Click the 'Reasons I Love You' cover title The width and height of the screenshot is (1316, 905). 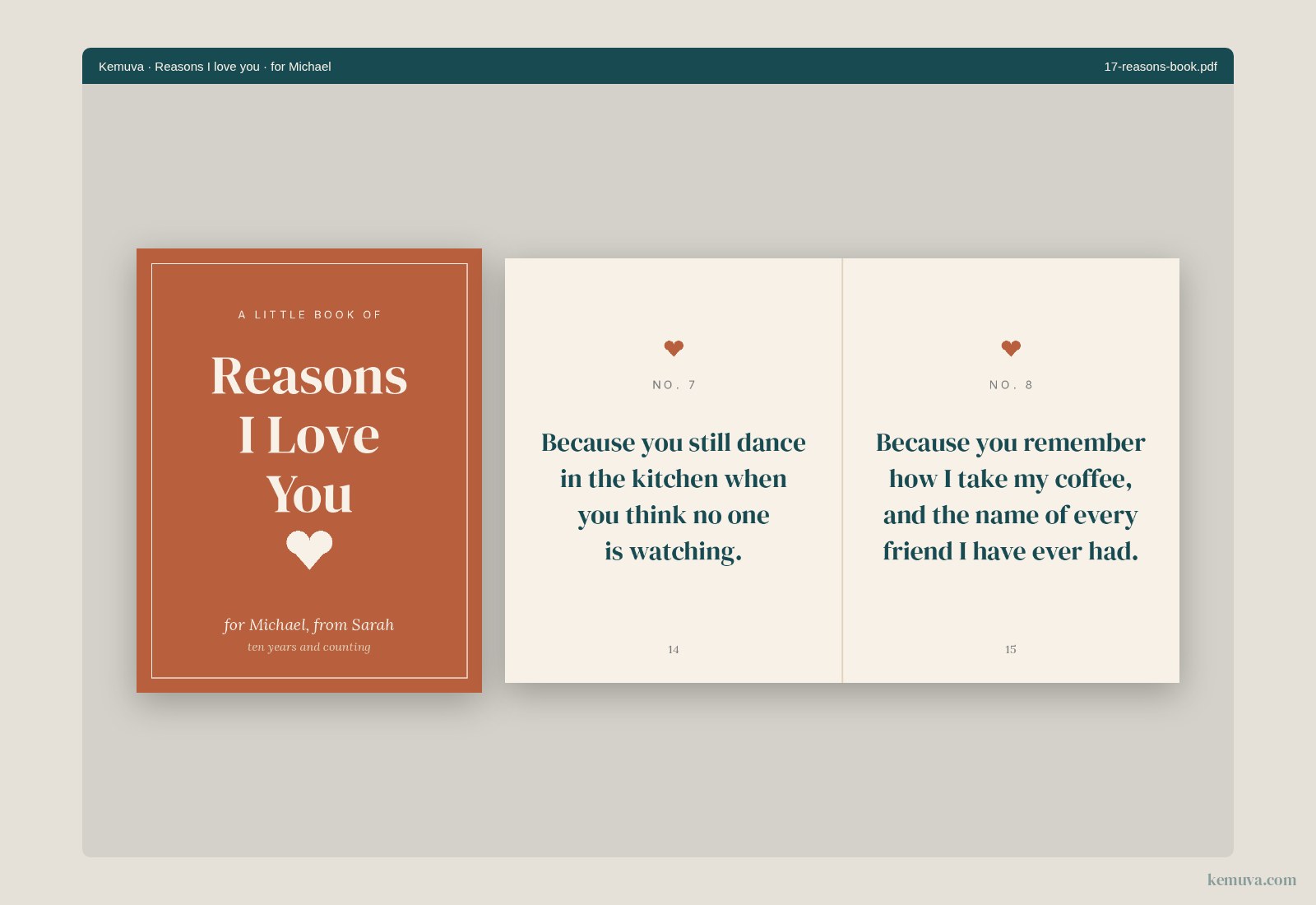309,434
